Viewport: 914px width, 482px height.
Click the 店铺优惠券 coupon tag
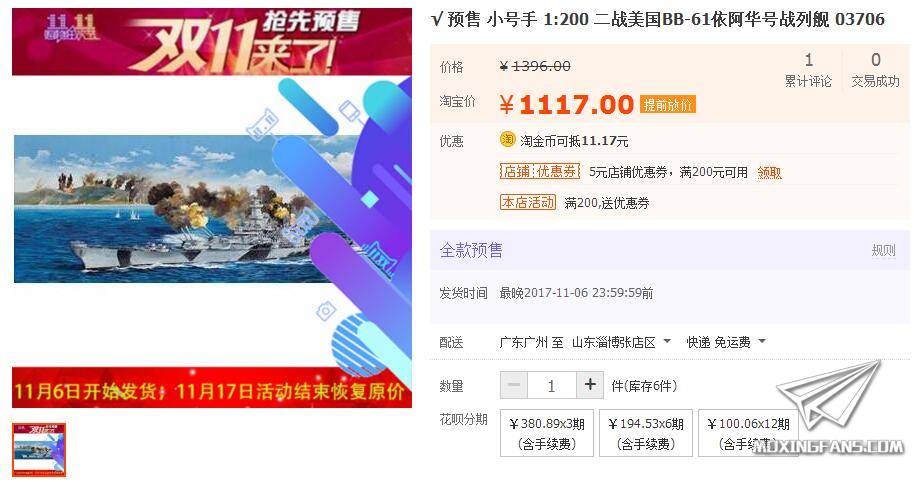pos(540,171)
